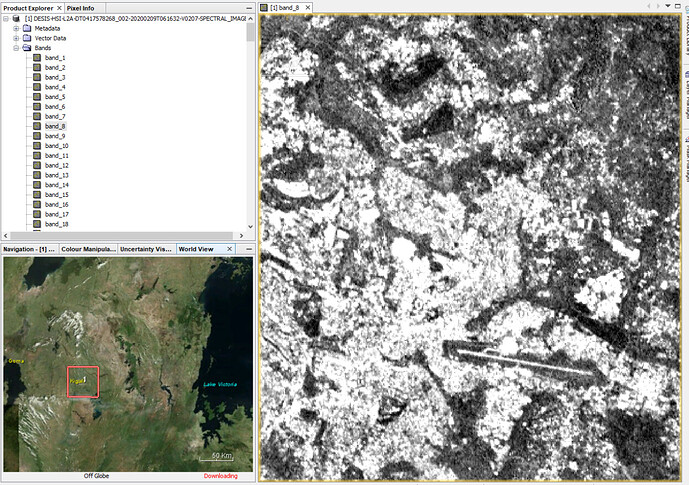Viewport: 689px width, 485px height.
Task: Select band_6 in the tree
Action: tap(55, 107)
